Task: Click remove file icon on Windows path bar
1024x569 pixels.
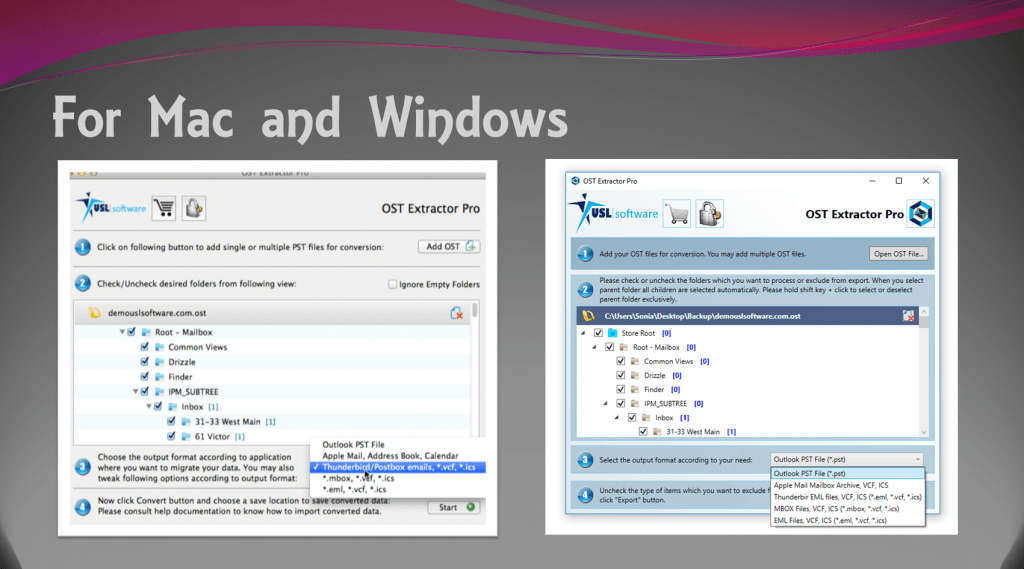Action: pos(909,316)
